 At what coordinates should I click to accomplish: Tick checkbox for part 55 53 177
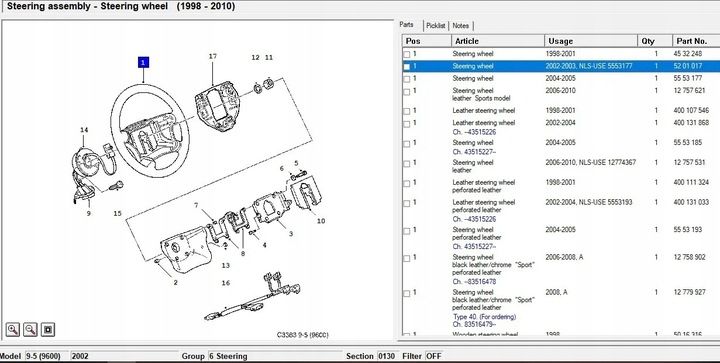click(407, 79)
